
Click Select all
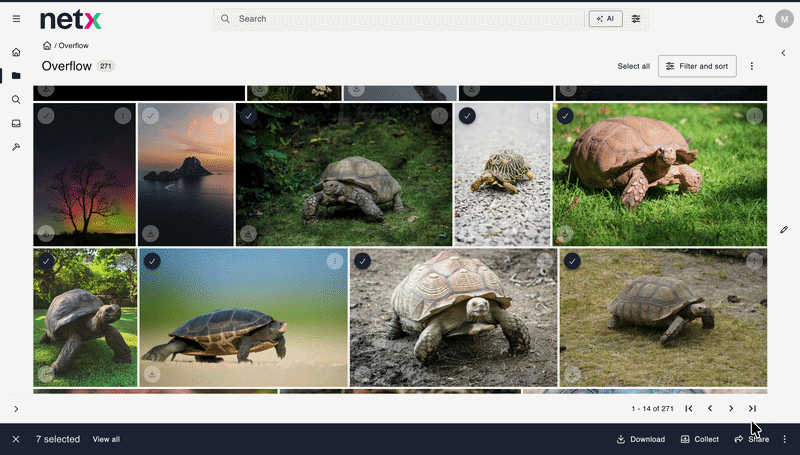(633, 66)
